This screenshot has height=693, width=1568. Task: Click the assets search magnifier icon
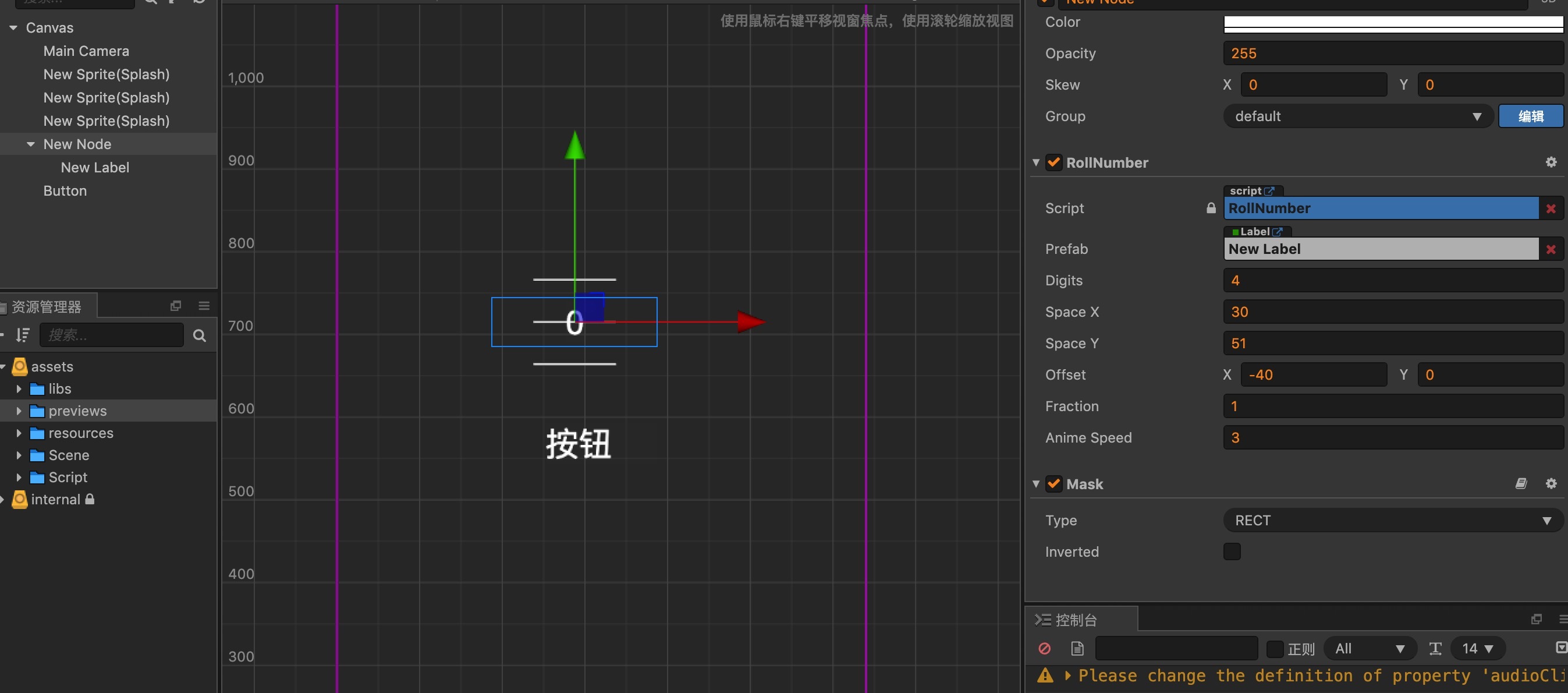tap(199, 335)
